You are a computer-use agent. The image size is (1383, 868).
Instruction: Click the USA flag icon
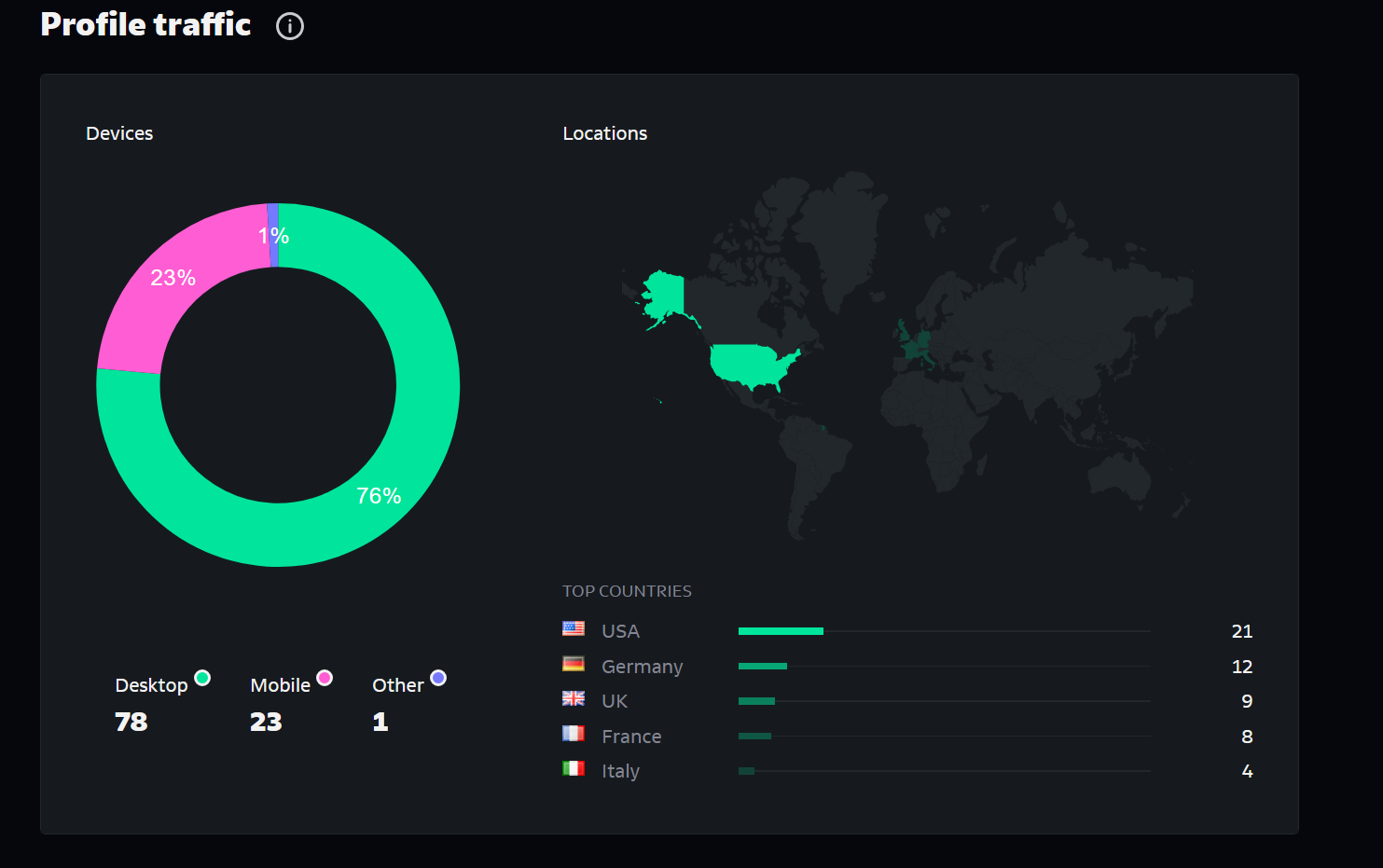click(x=574, y=628)
